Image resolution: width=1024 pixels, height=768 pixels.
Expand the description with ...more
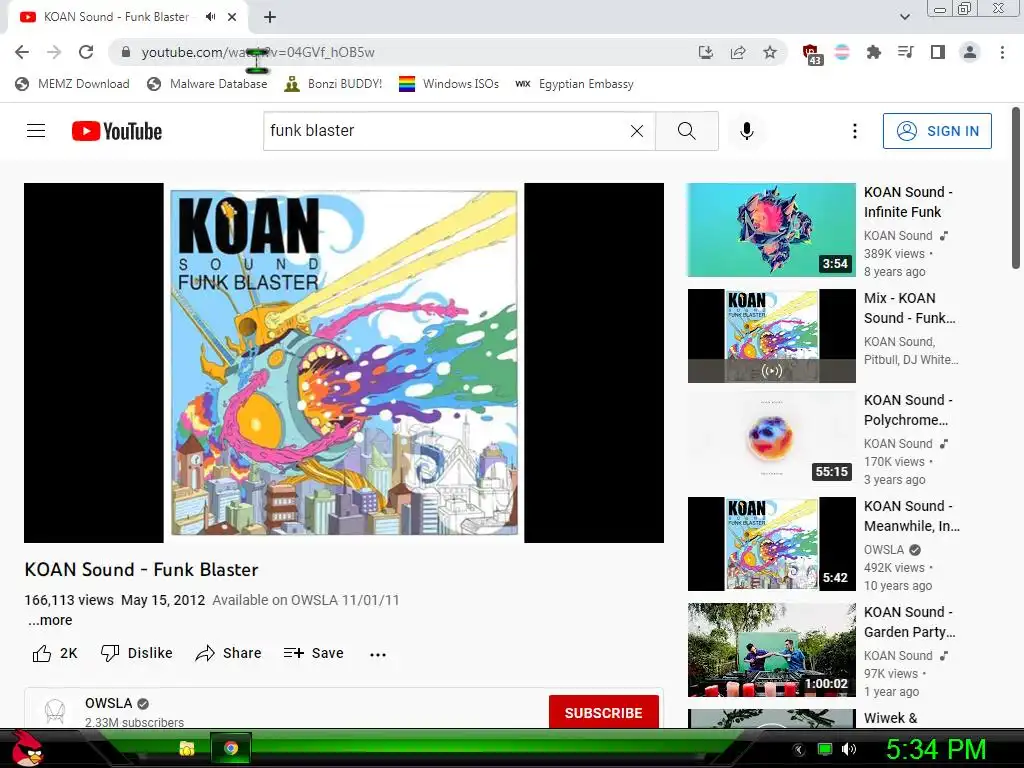(50, 620)
